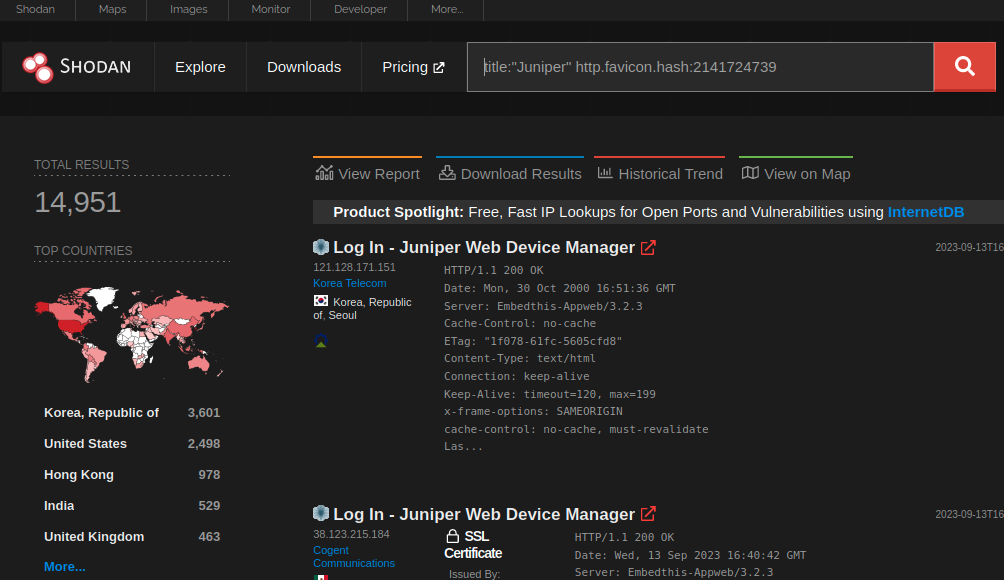Image resolution: width=1004 pixels, height=580 pixels.
Task: Click the device icon next to second result title
Action: pyautogui.click(x=321, y=513)
